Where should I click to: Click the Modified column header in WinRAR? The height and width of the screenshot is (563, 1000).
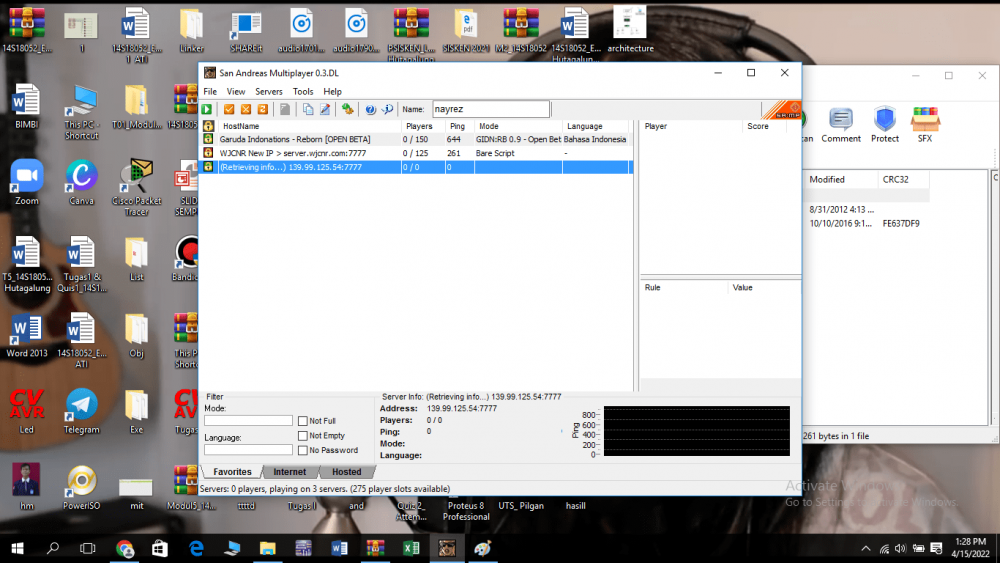(841, 179)
